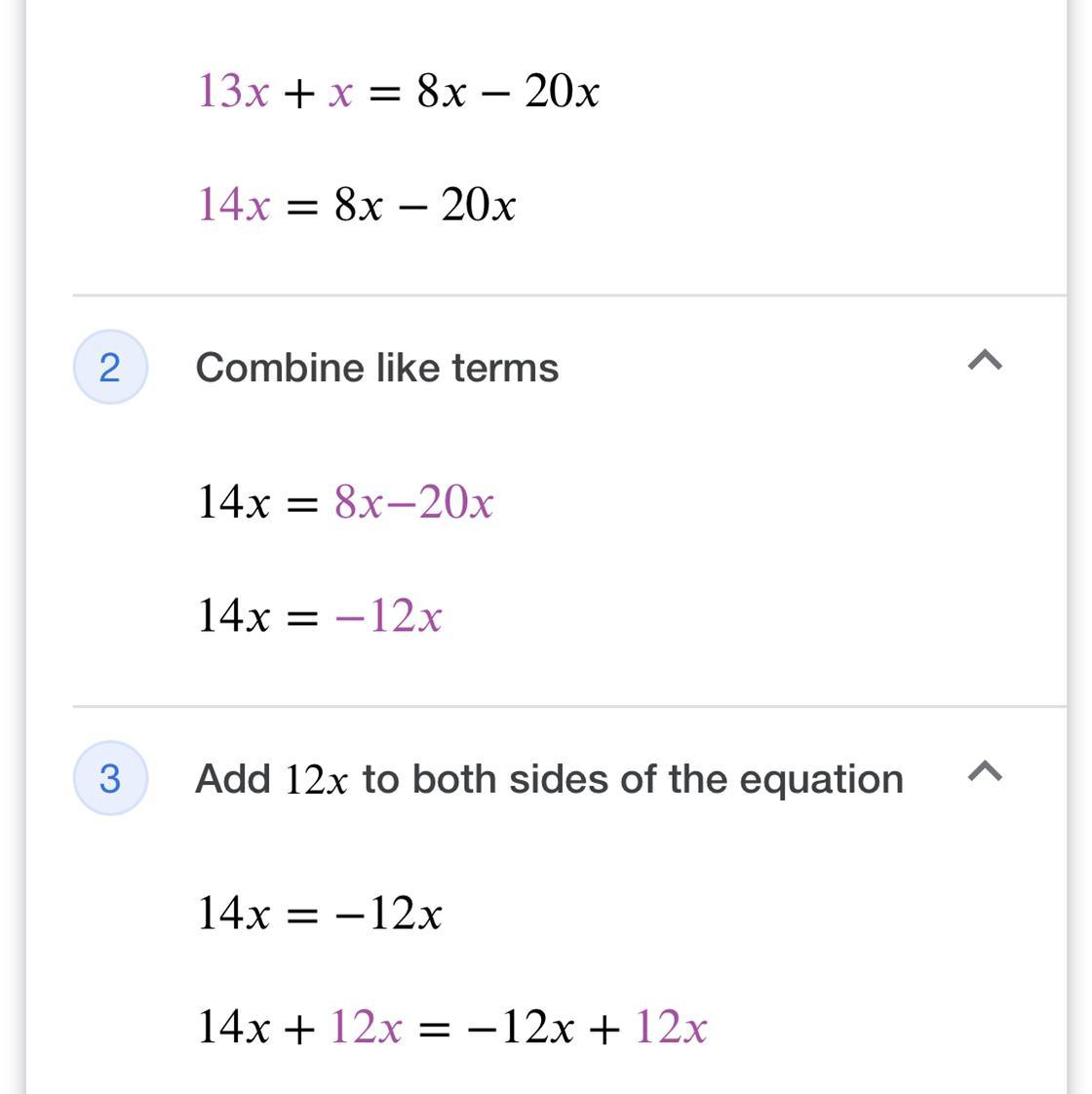Screen dimensions: 1092x1094
Task: Click the 12x symbol in step 3 heading
Action: (x=316, y=781)
